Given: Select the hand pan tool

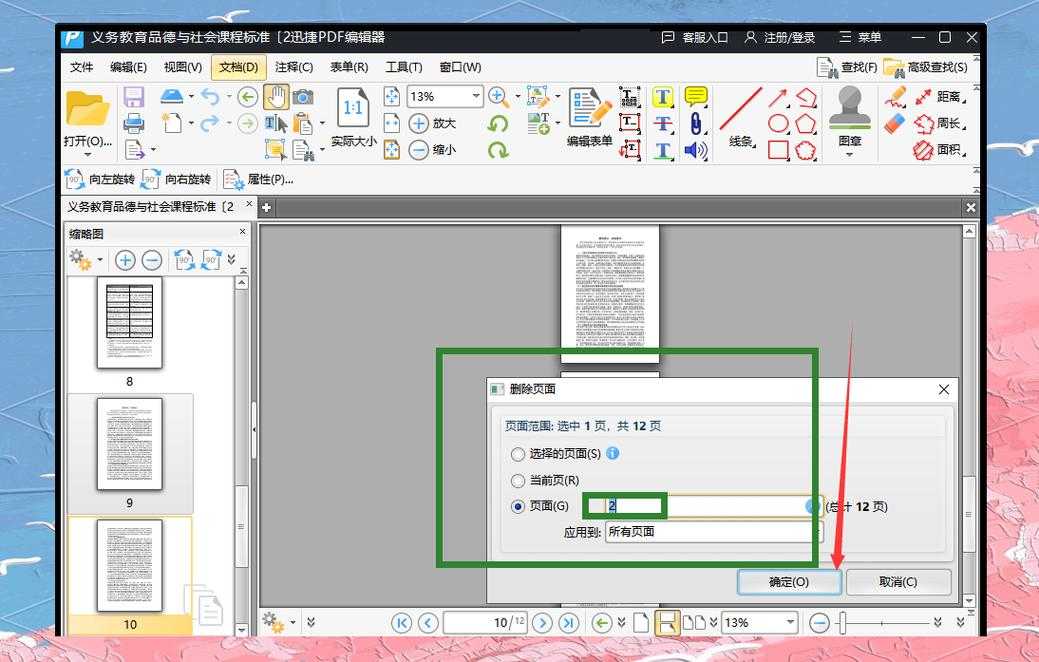Looking at the screenshot, I should coord(276,97).
